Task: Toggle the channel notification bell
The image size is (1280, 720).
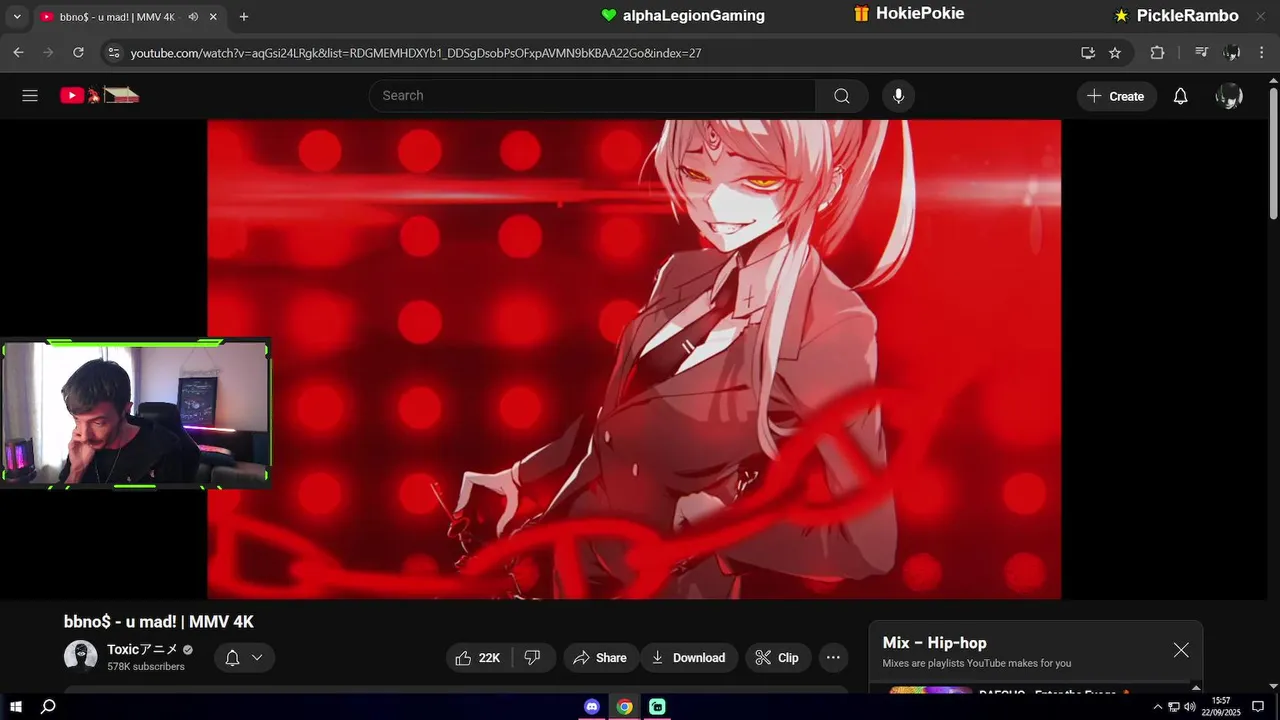Action: coord(232,657)
